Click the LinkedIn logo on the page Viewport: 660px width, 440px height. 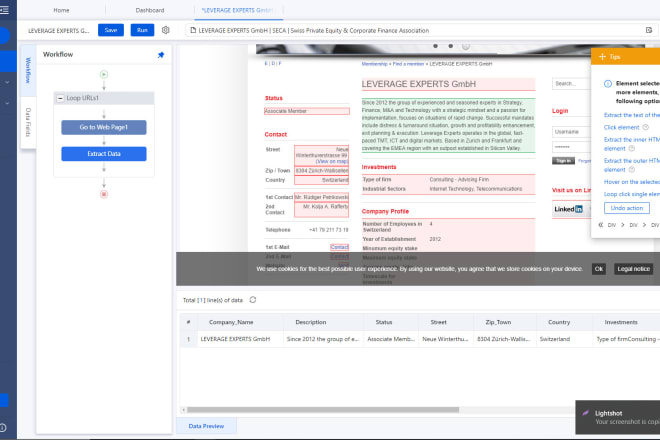pos(568,209)
